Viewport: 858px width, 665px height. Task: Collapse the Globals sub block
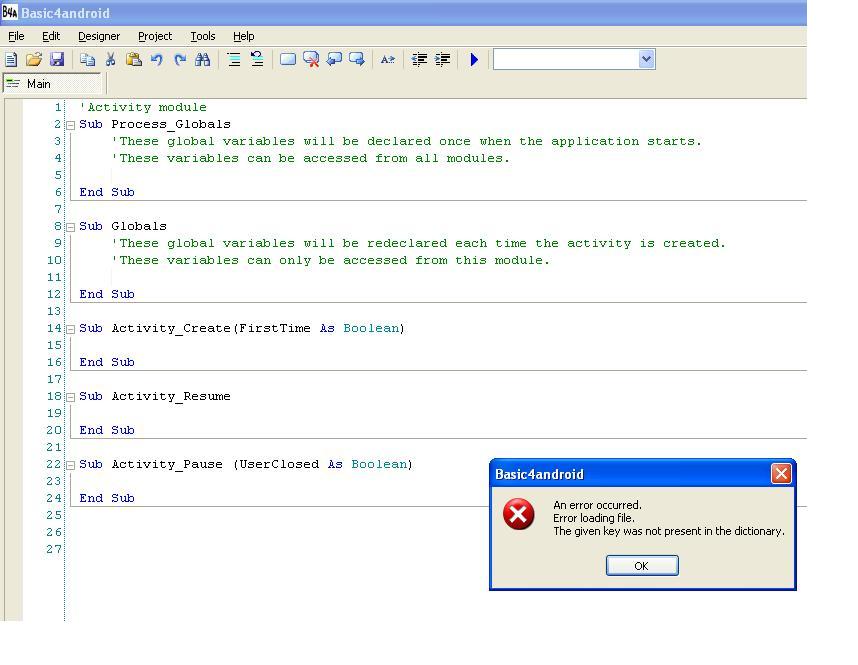[71, 227]
